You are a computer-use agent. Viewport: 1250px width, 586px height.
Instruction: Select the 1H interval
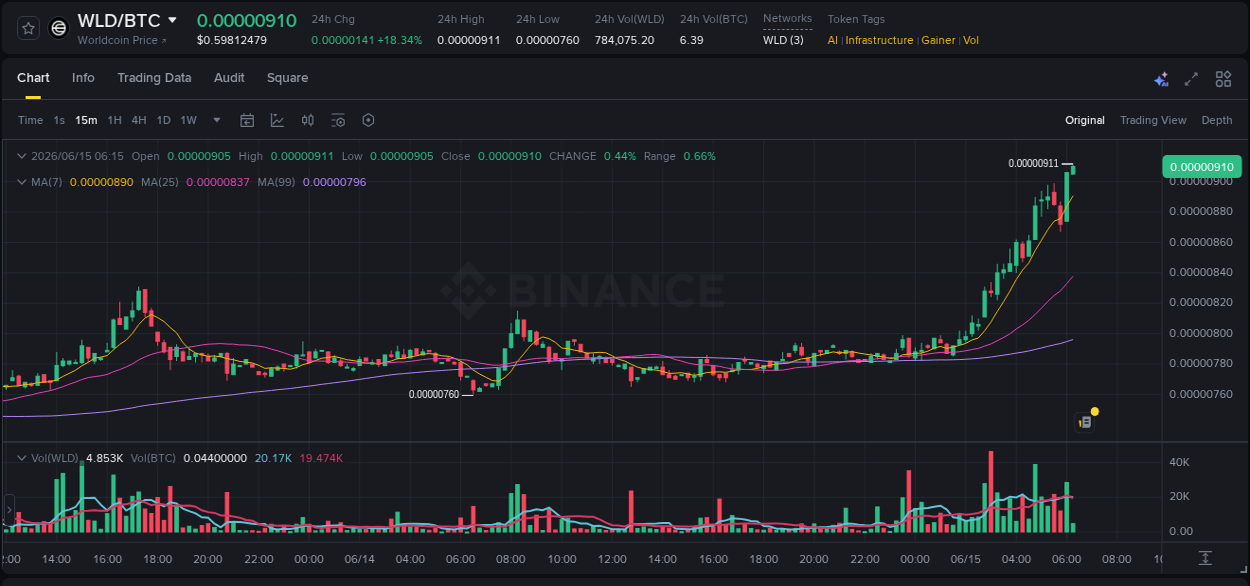tap(114, 120)
